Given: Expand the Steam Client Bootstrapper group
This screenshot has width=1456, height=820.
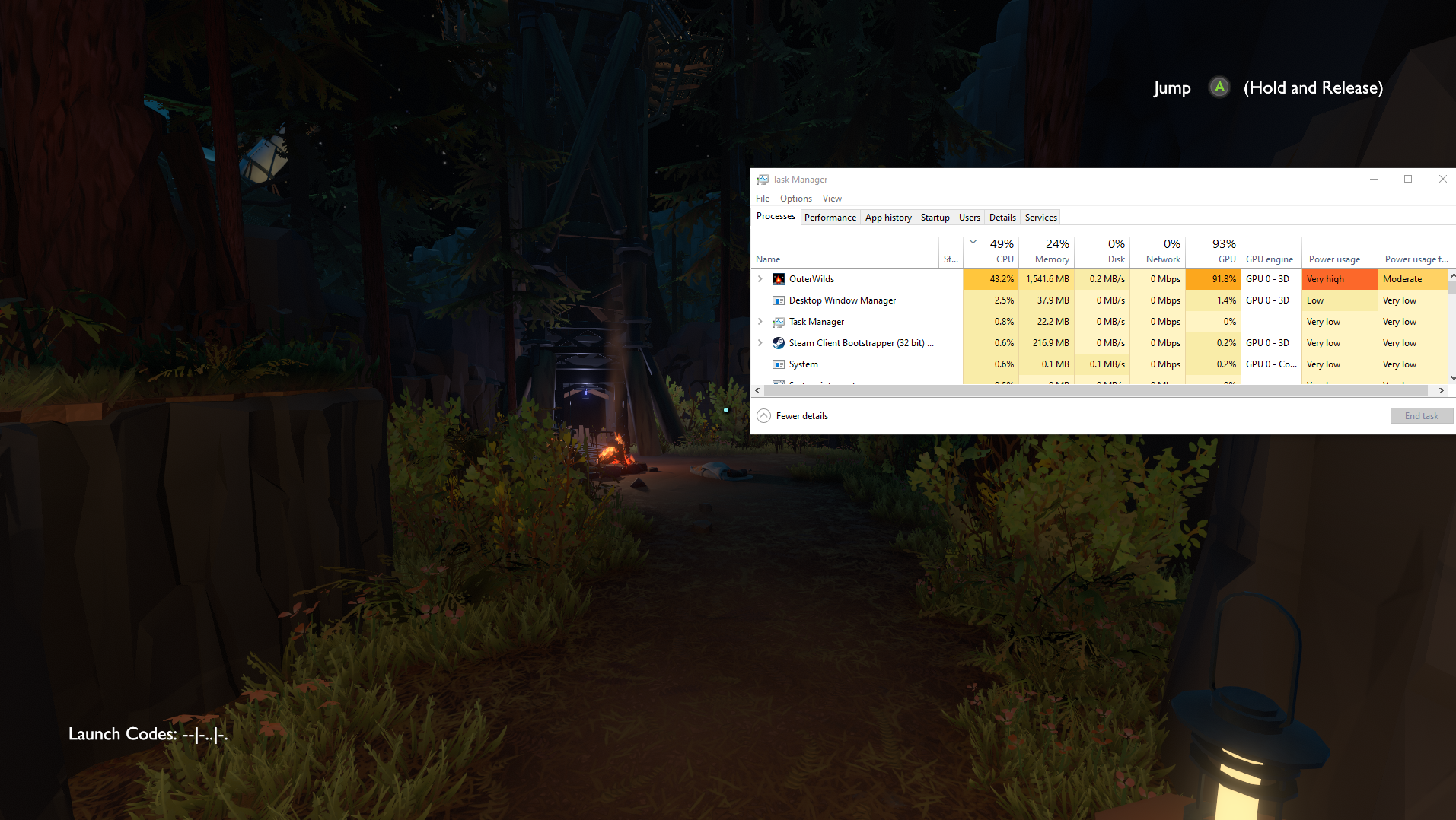Looking at the screenshot, I should pos(760,343).
